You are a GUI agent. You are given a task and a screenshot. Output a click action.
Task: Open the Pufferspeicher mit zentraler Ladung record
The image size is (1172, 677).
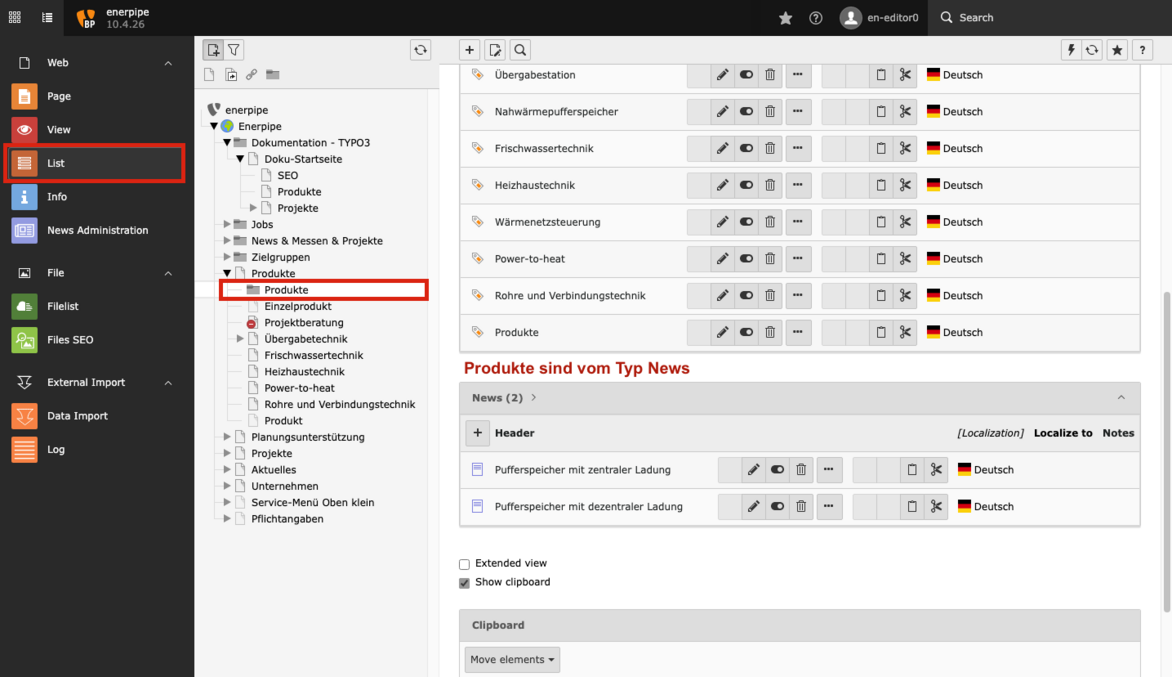pos(582,470)
